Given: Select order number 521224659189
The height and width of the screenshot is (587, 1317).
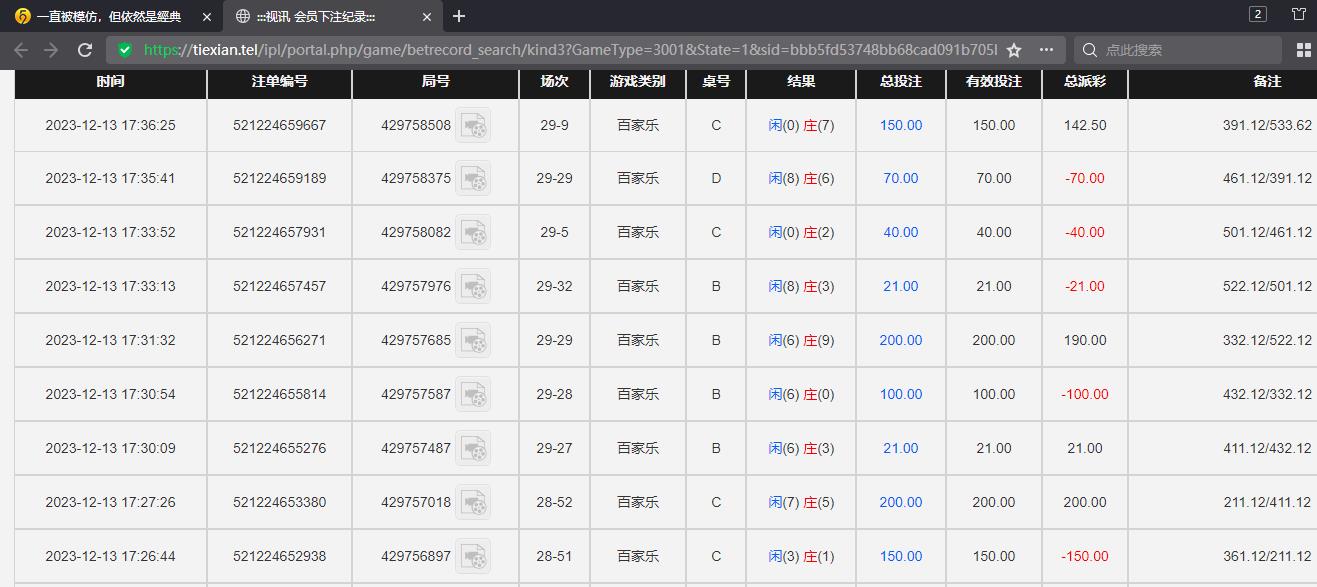Looking at the screenshot, I should click(280, 178).
